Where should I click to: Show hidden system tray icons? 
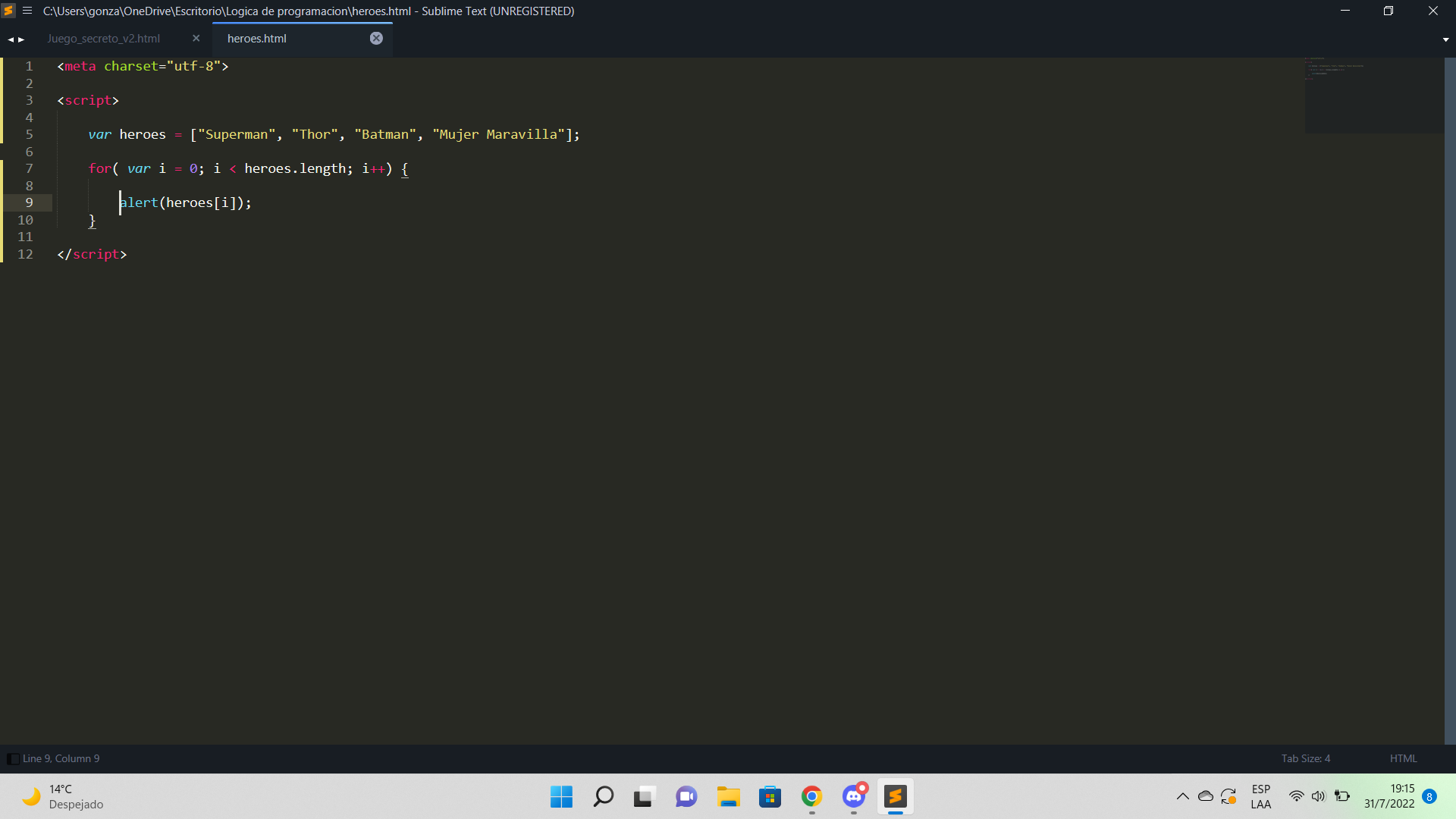1182,796
